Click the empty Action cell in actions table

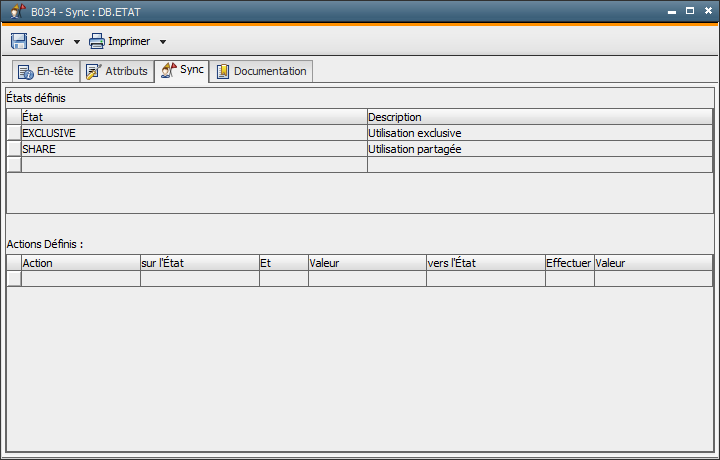(x=80, y=279)
